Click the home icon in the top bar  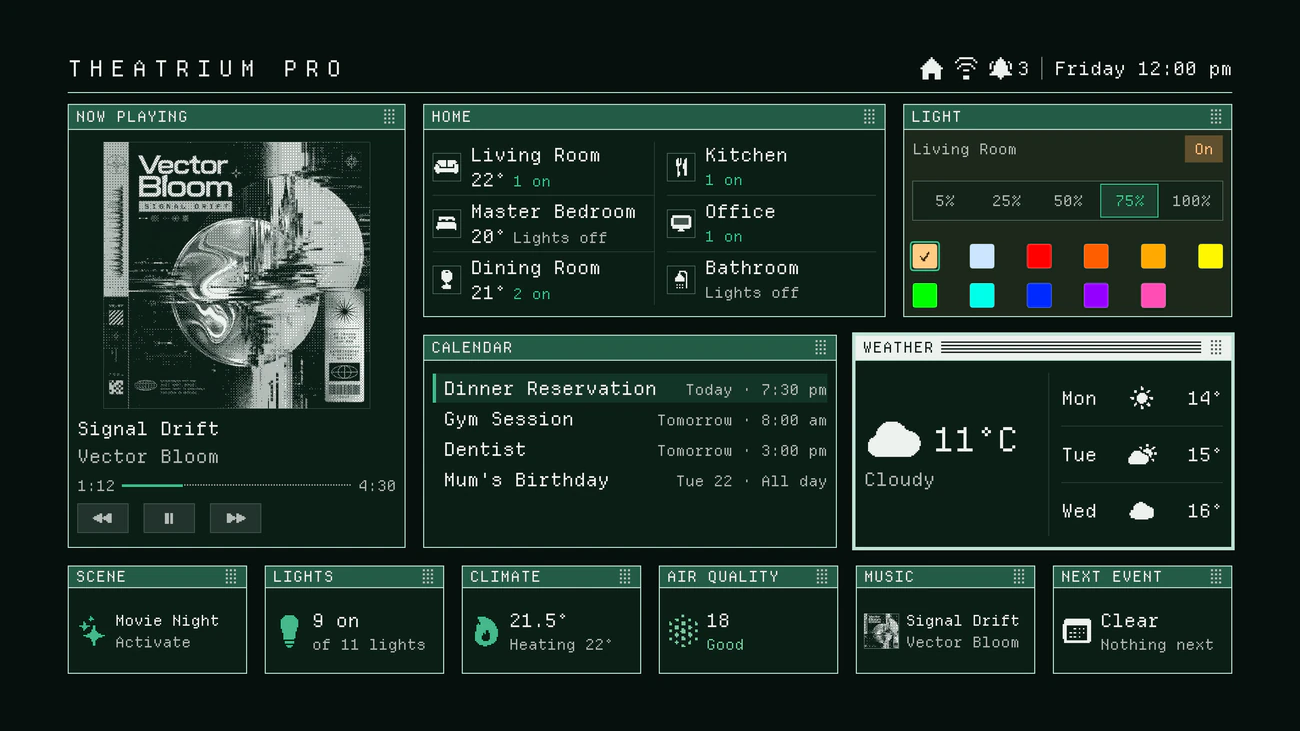931,68
